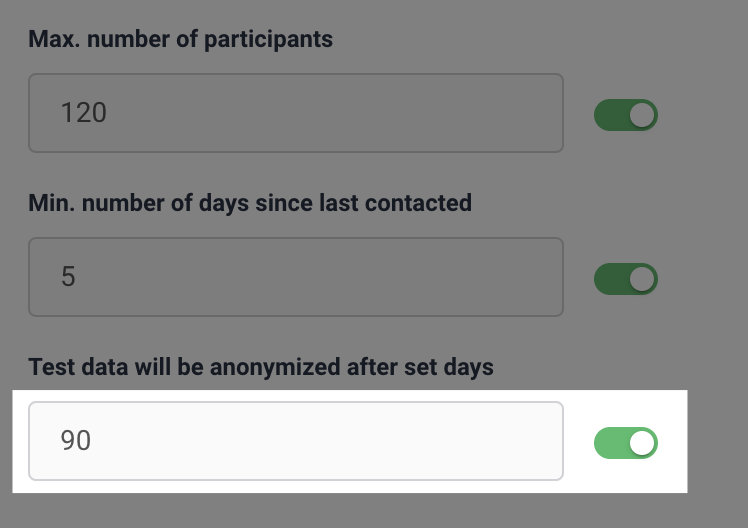This screenshot has width=748, height=528.
Task: Turn off the days since last contacted toggle
Action: point(626,279)
